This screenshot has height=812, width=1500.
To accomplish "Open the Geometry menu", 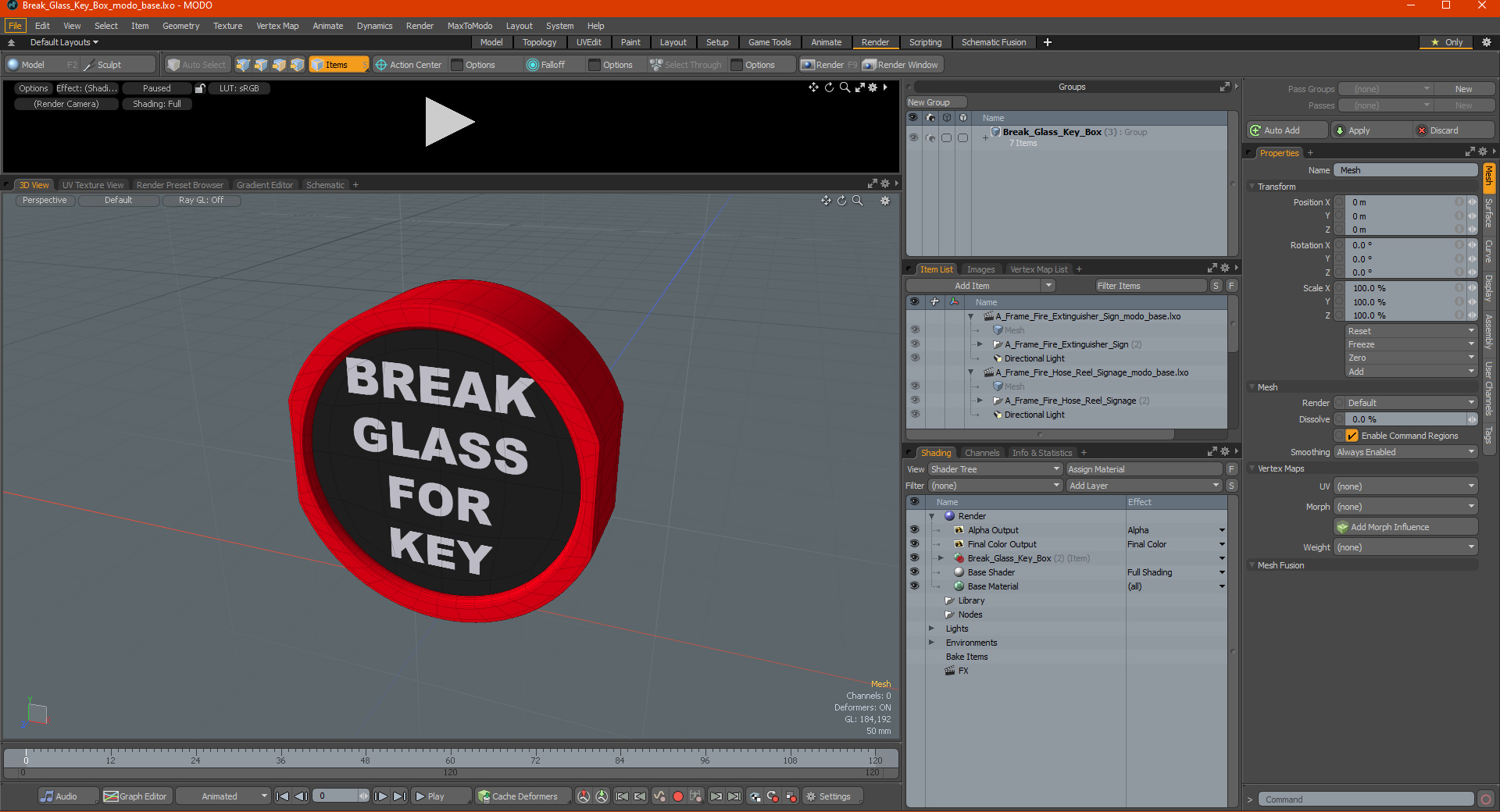I will (180, 26).
